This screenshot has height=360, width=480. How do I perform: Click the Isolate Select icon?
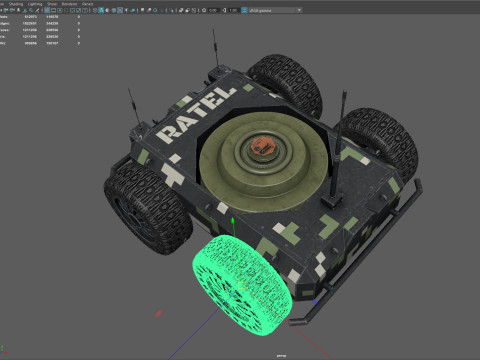coord(171,10)
